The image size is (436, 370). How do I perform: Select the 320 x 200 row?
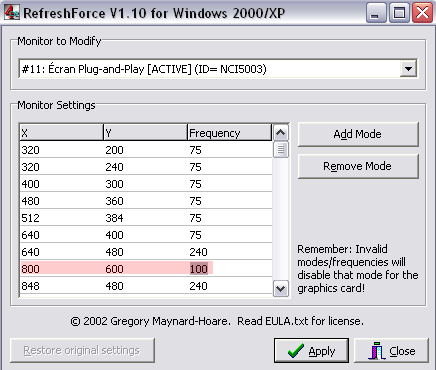coord(146,150)
